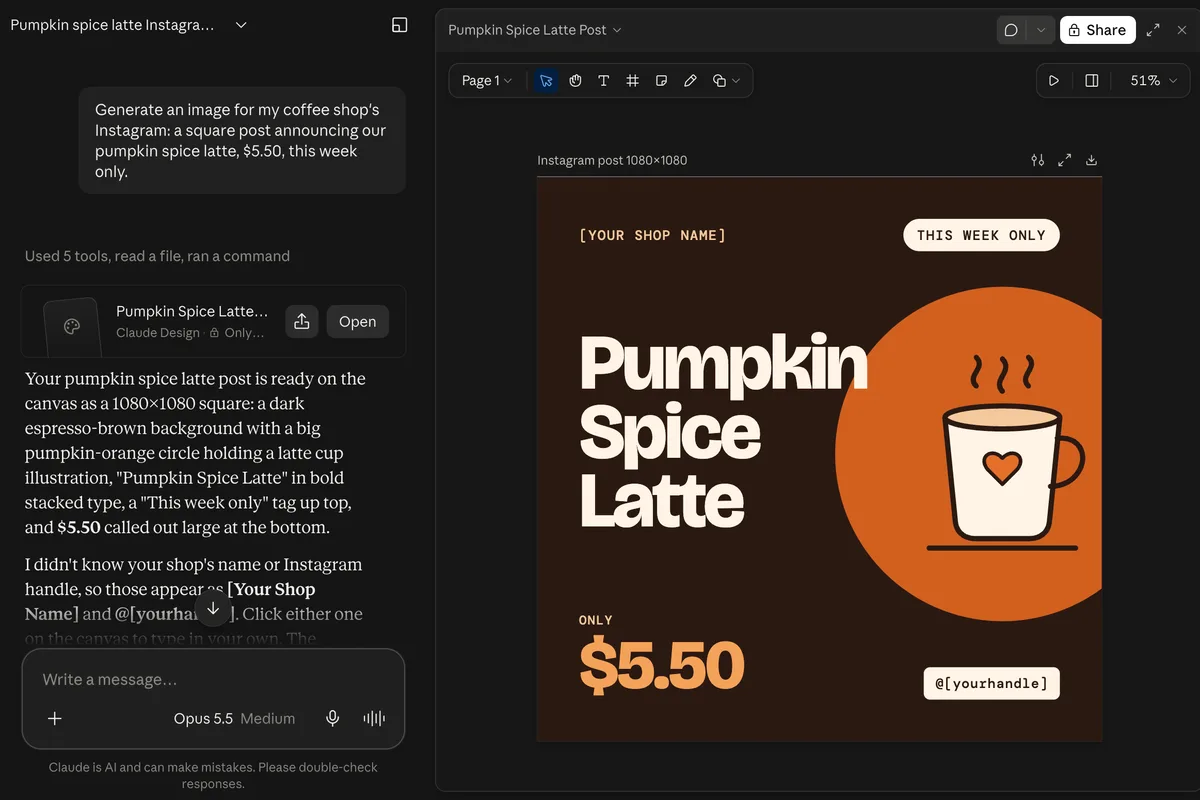Download the Instagram post frame
1200x800 pixels.
click(x=1091, y=160)
